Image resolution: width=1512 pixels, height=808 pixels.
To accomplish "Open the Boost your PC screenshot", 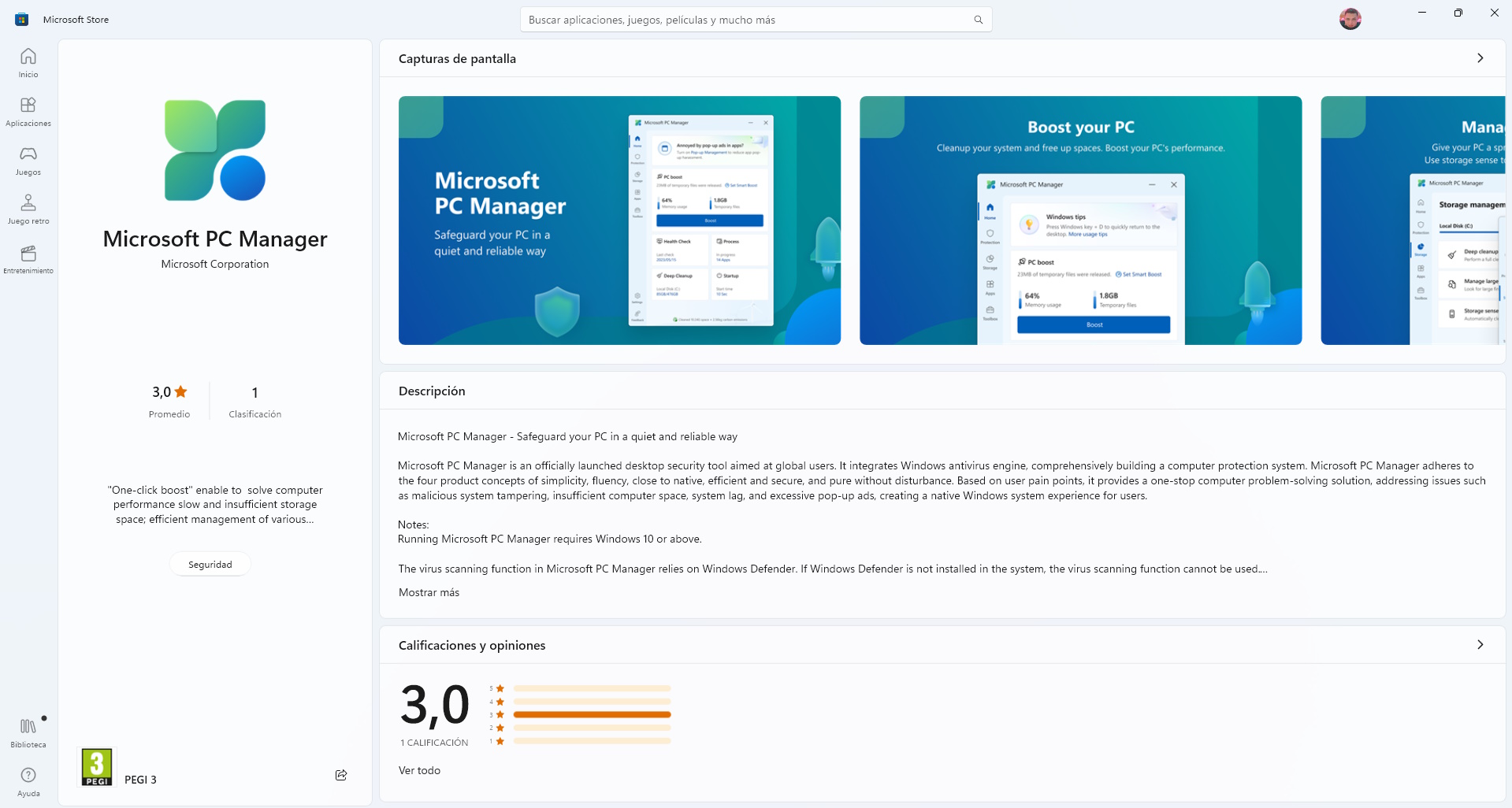I will coord(1080,221).
